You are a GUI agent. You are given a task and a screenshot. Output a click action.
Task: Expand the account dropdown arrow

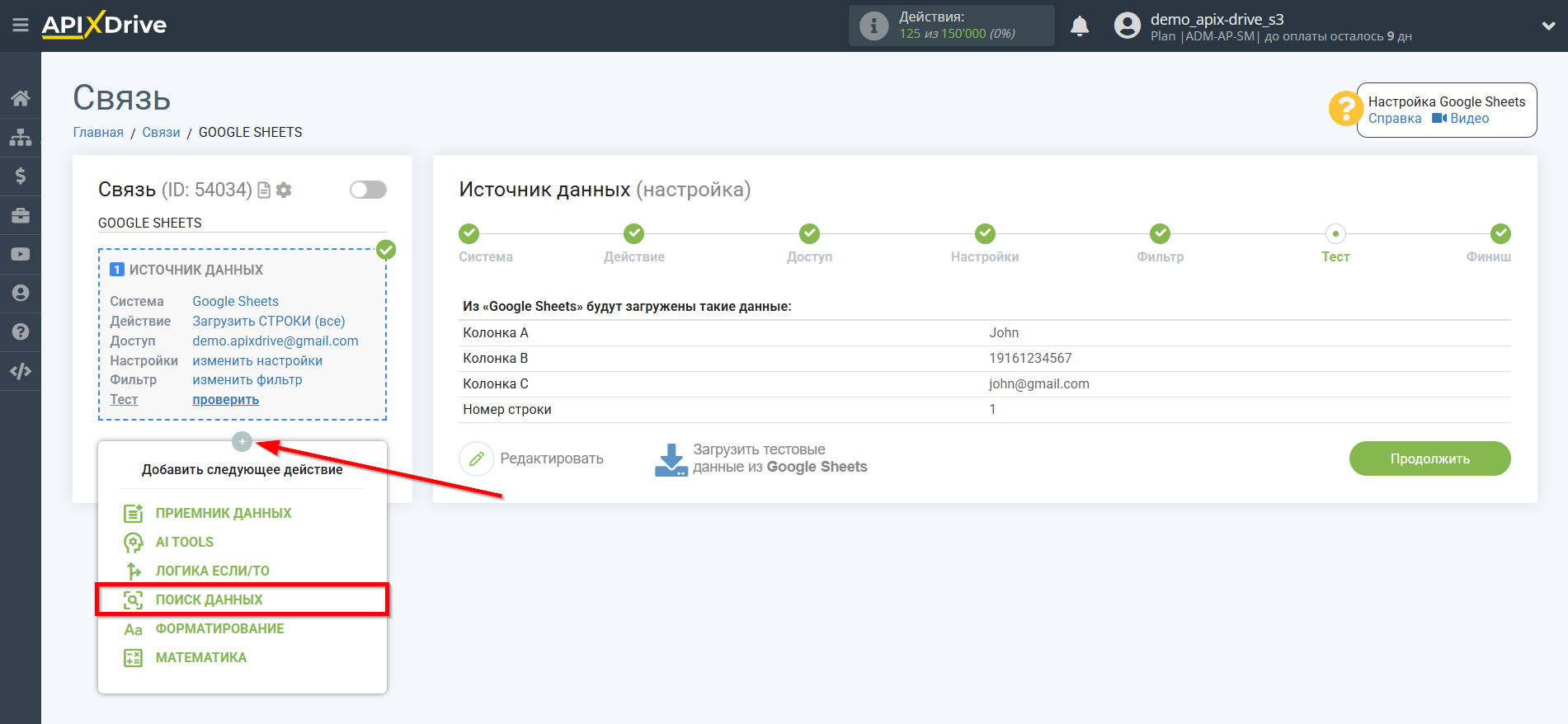click(x=1548, y=26)
